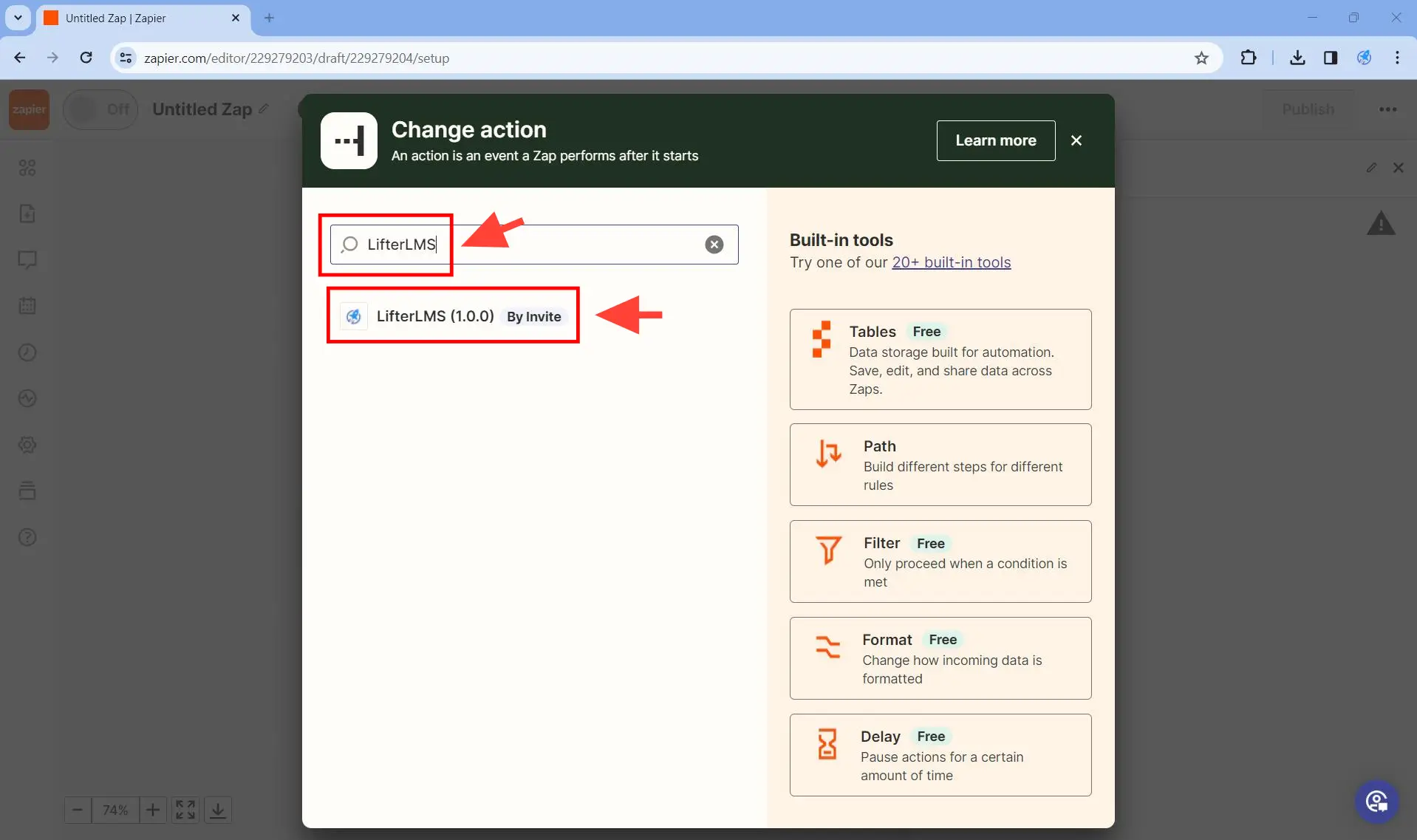The width and height of the screenshot is (1417, 840).
Task: Open the activity status sidebar icon
Action: (x=27, y=398)
